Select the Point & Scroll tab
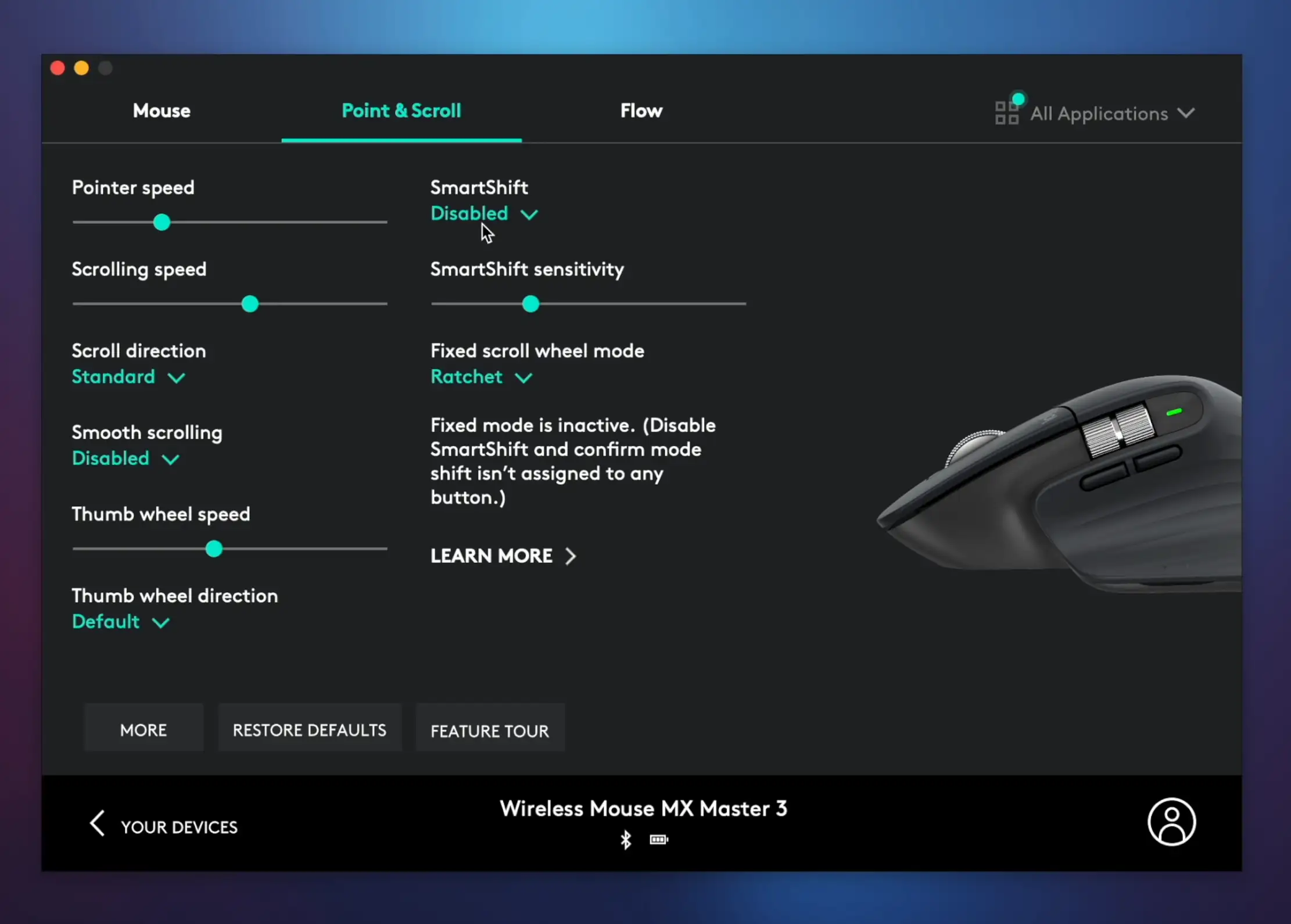 click(x=401, y=110)
